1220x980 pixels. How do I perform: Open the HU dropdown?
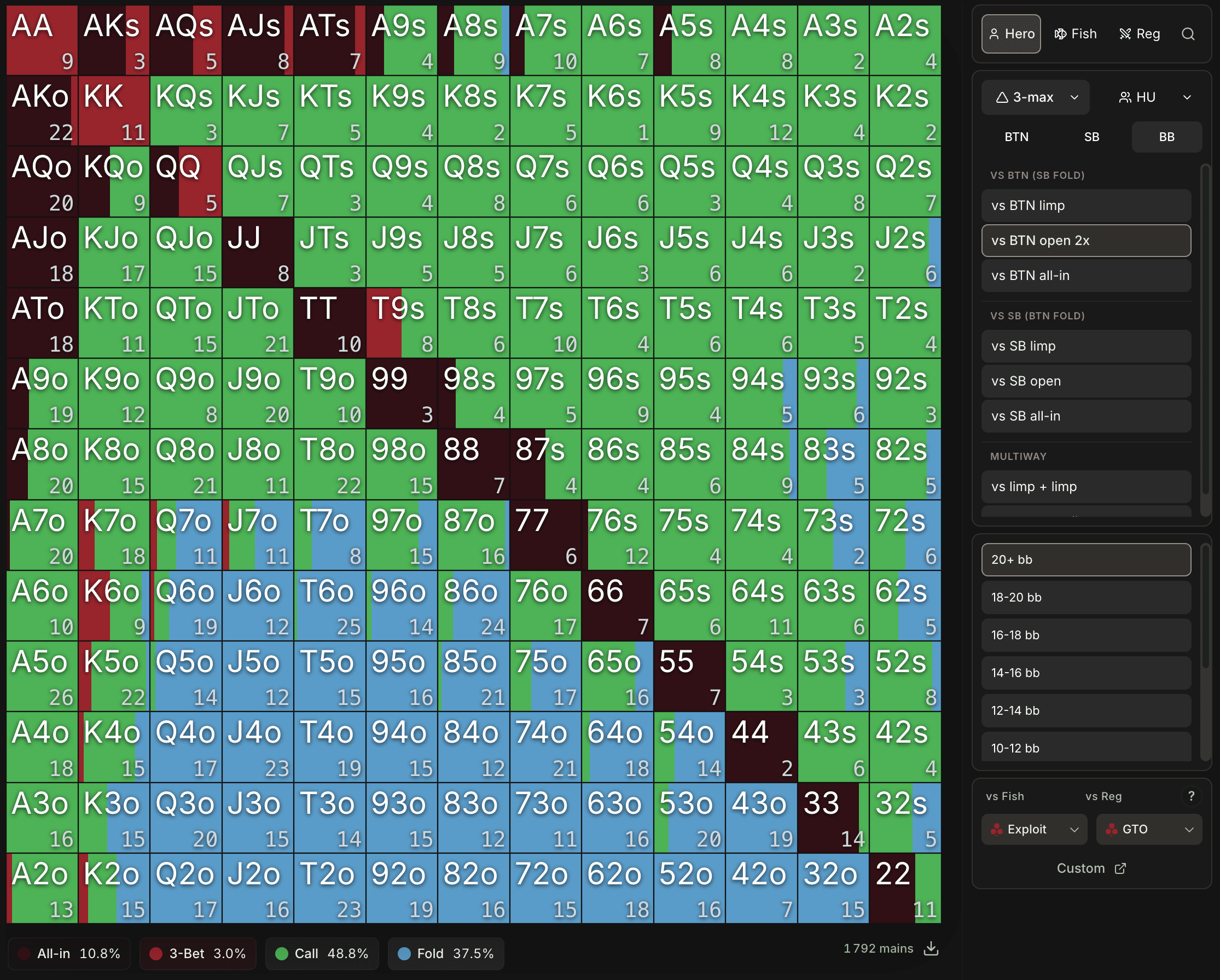(1154, 97)
